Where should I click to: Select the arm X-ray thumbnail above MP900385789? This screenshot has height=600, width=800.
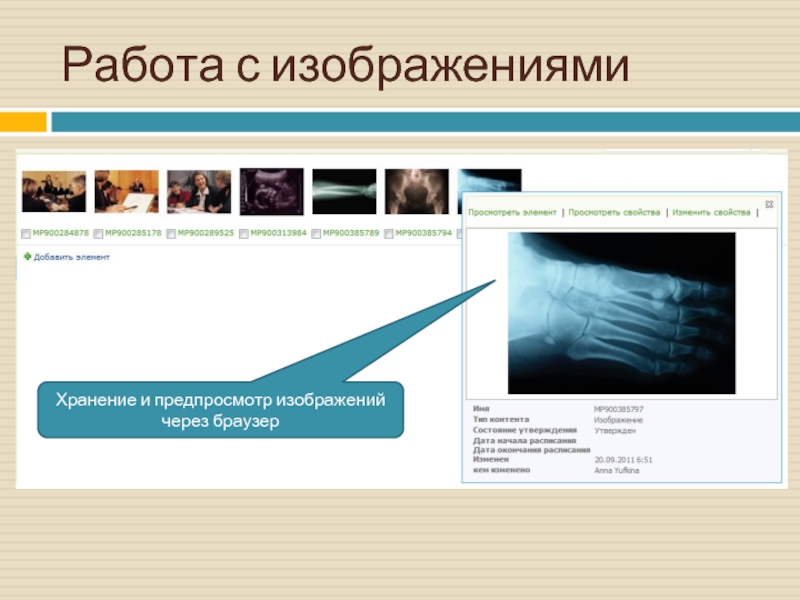pyautogui.click(x=344, y=192)
